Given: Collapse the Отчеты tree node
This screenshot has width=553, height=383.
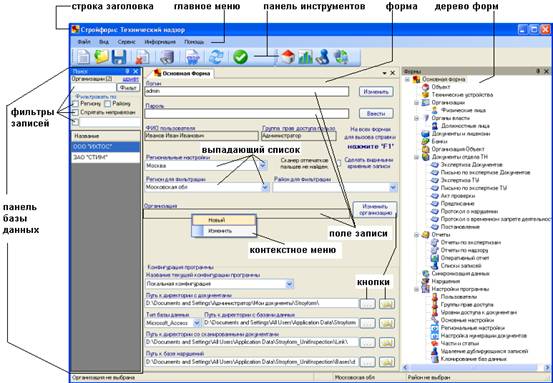Looking at the screenshot, I should click(417, 235).
